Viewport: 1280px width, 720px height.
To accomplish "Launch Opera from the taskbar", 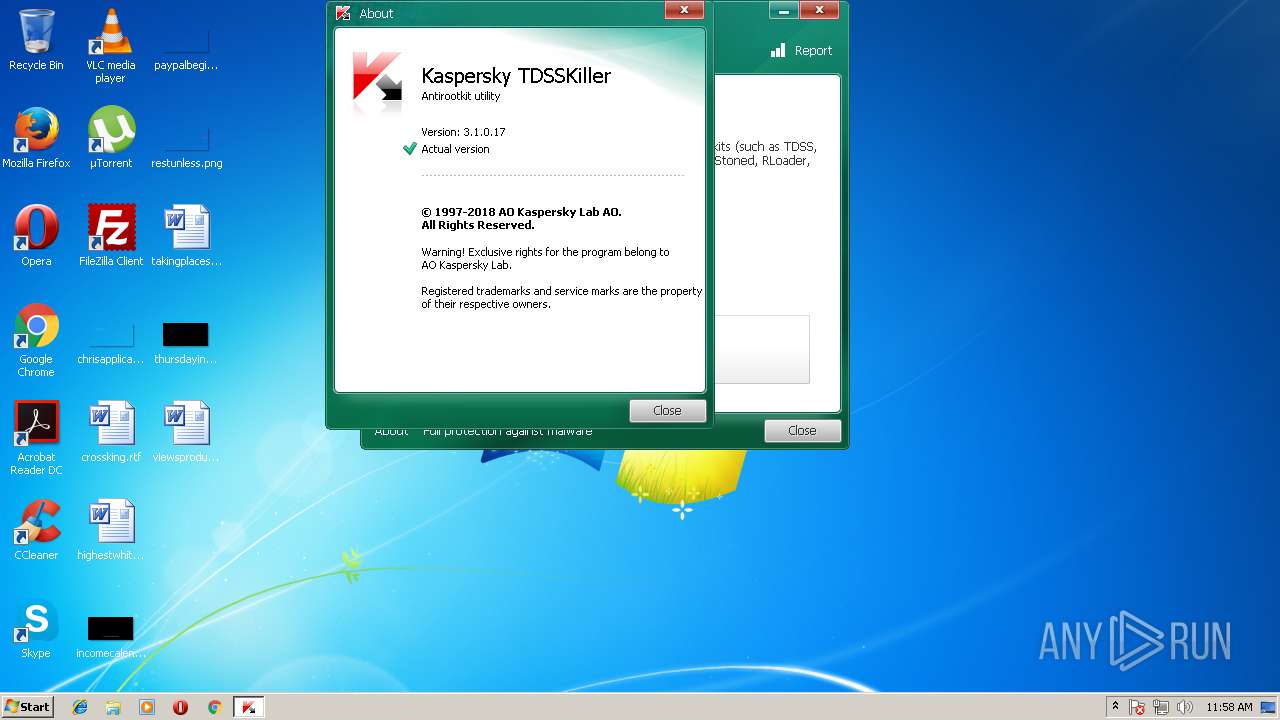I will [x=181, y=707].
